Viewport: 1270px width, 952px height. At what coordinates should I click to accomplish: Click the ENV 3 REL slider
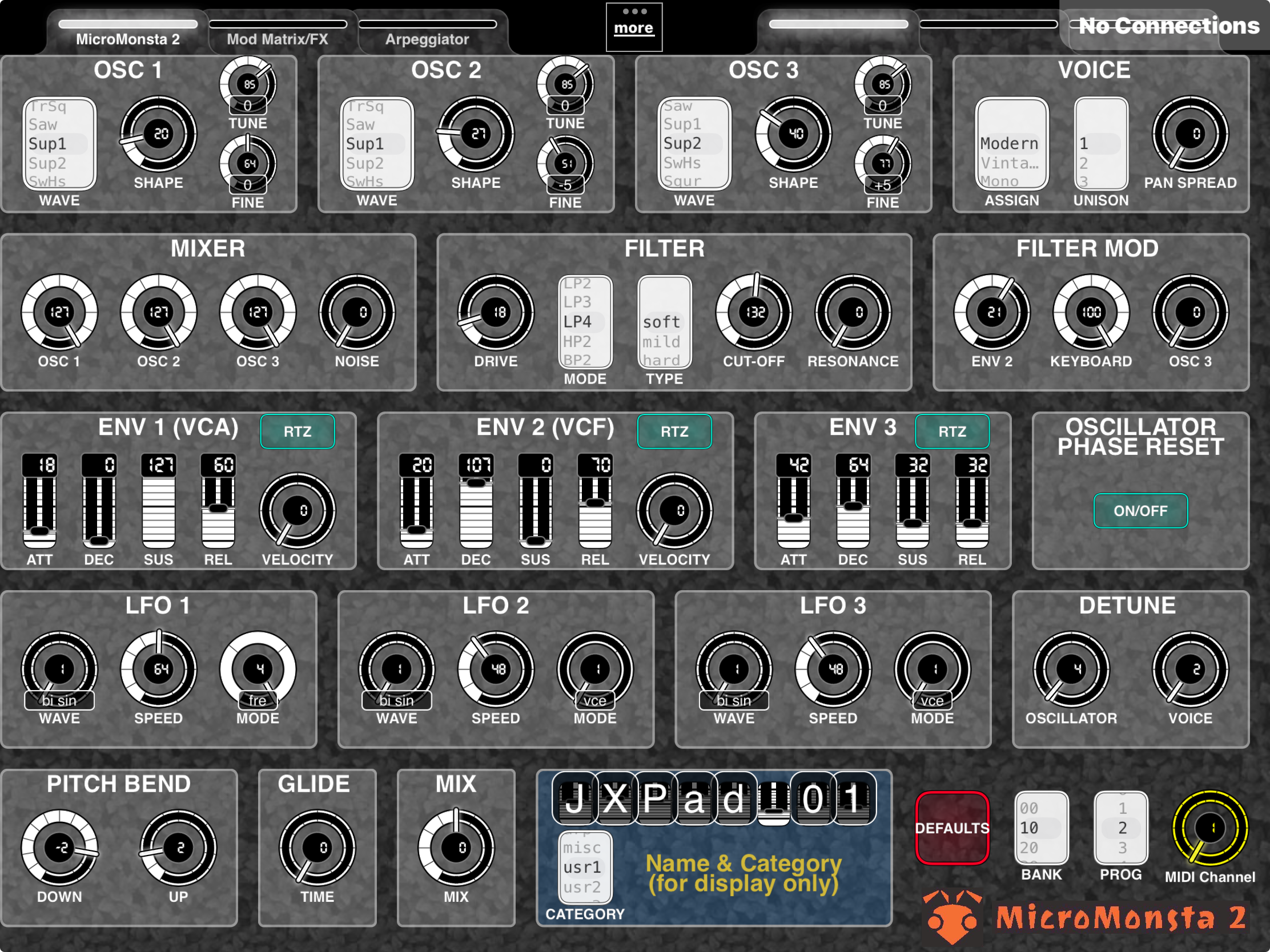972,501
